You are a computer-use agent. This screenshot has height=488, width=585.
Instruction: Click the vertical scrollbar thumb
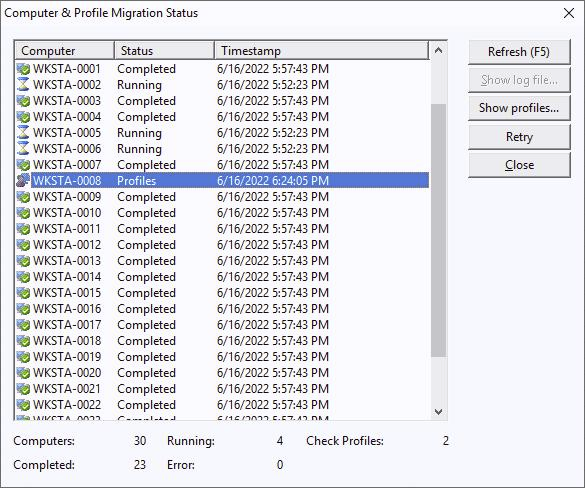tap(438, 230)
